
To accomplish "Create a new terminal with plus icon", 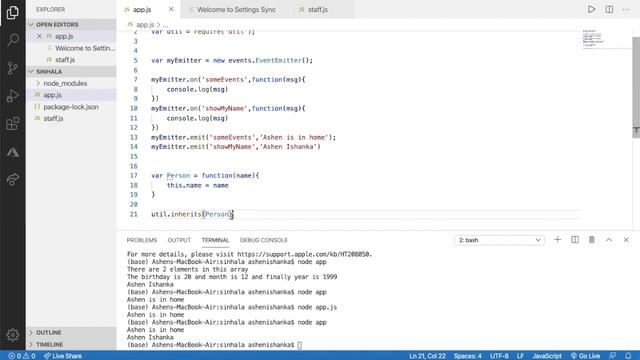I will pos(558,240).
